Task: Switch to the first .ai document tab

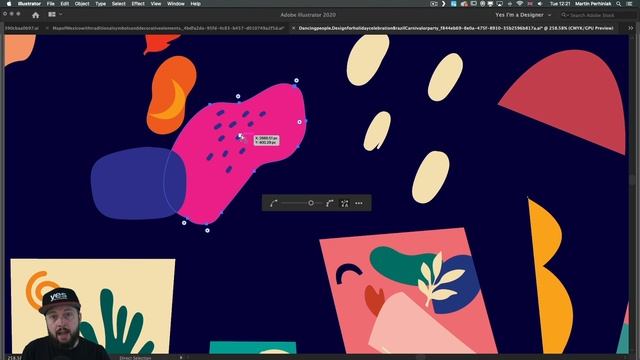Action: coord(21,28)
